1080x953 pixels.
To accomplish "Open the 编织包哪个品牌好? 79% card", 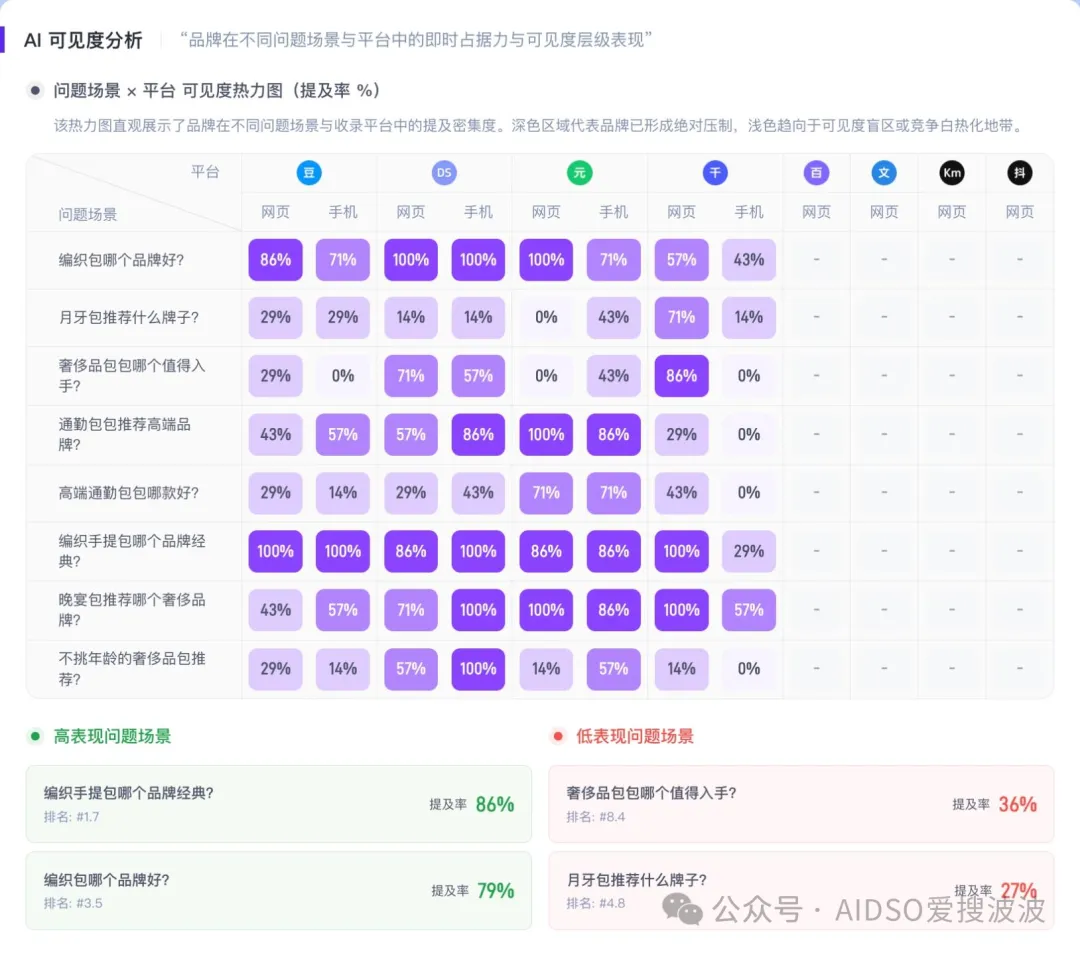I will (279, 890).
